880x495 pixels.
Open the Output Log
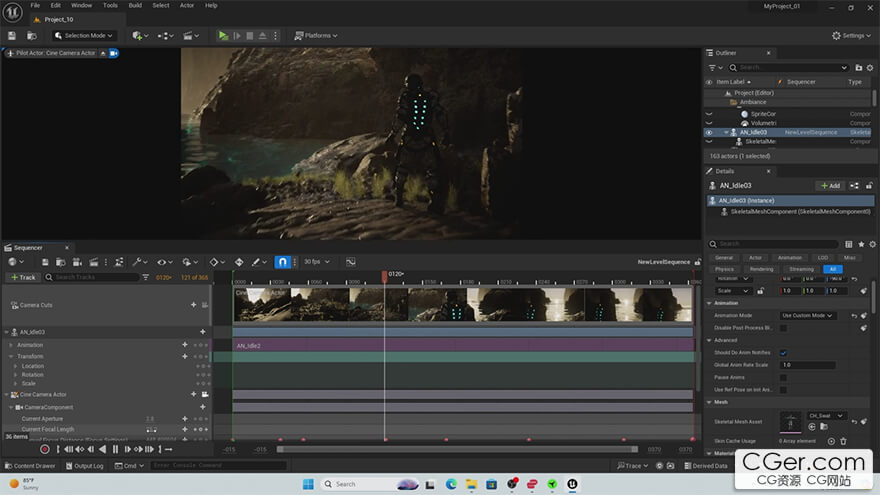pos(85,466)
